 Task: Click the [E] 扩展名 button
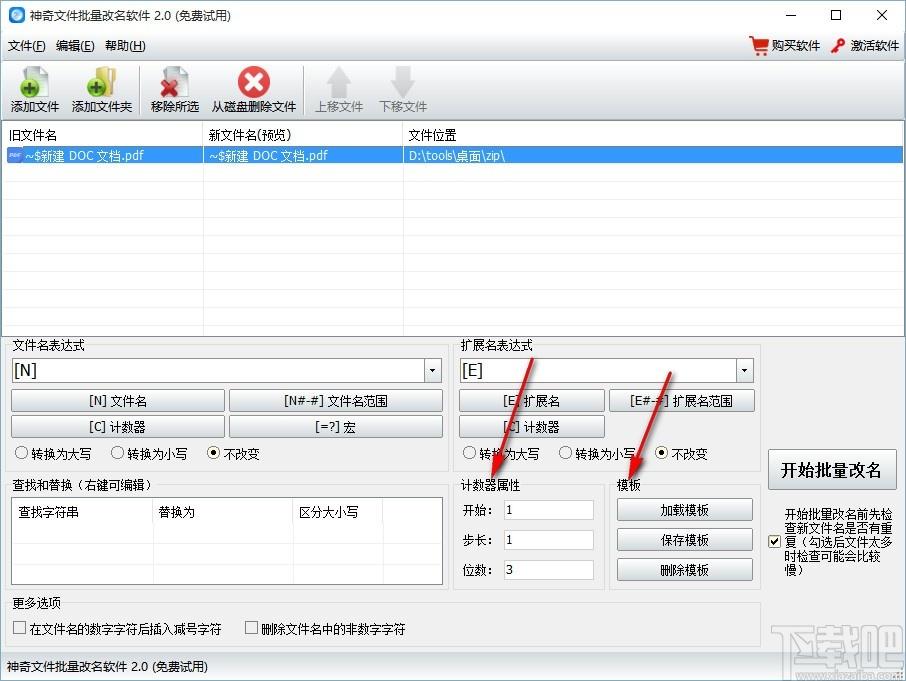(532, 401)
